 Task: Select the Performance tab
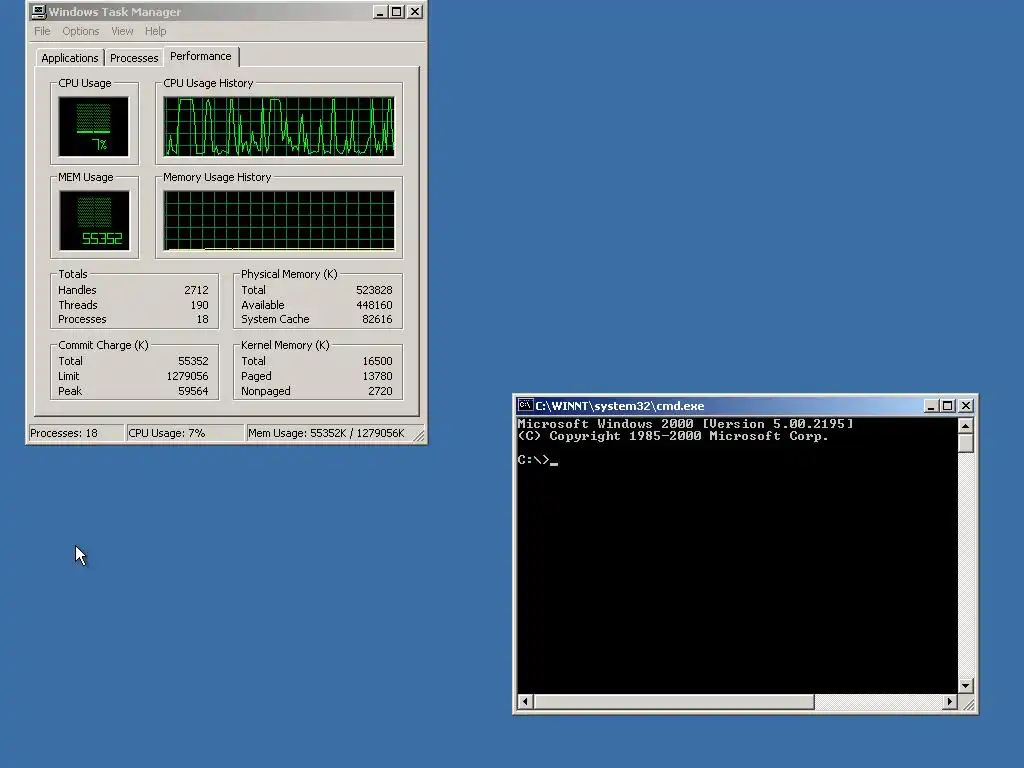[200, 56]
